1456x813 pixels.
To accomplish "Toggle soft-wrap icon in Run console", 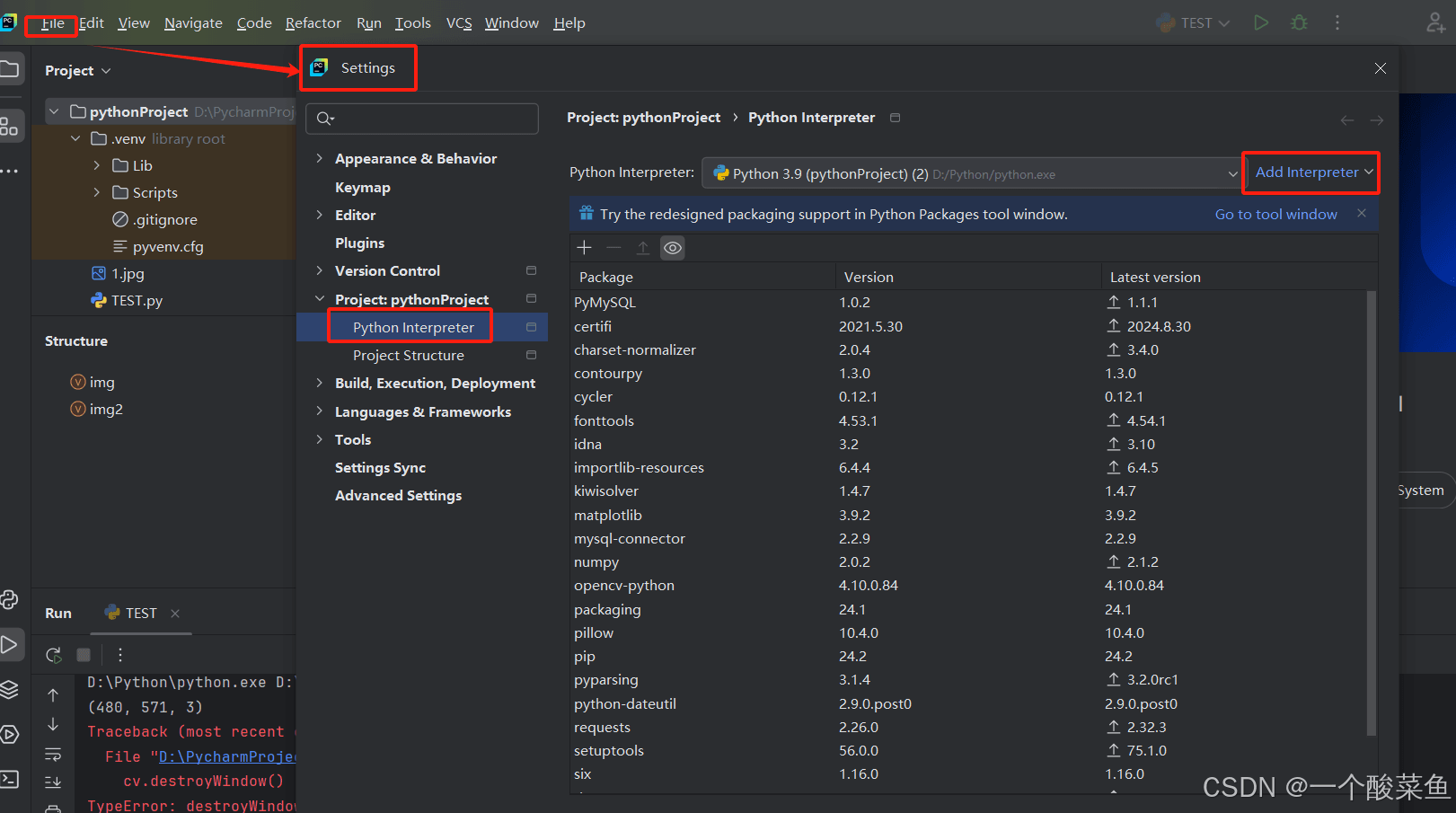I will click(x=53, y=754).
